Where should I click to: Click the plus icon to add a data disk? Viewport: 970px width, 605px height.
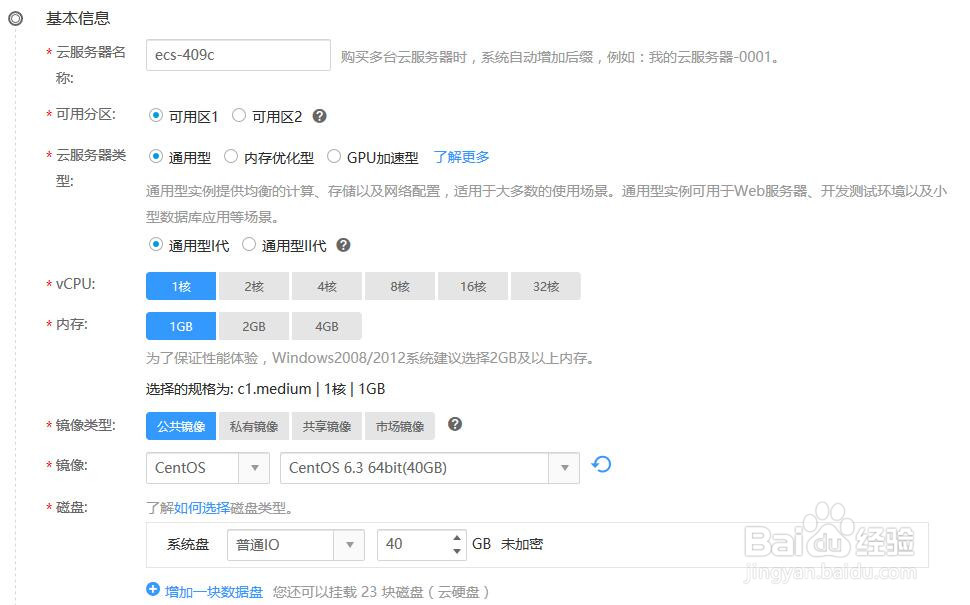point(153,590)
